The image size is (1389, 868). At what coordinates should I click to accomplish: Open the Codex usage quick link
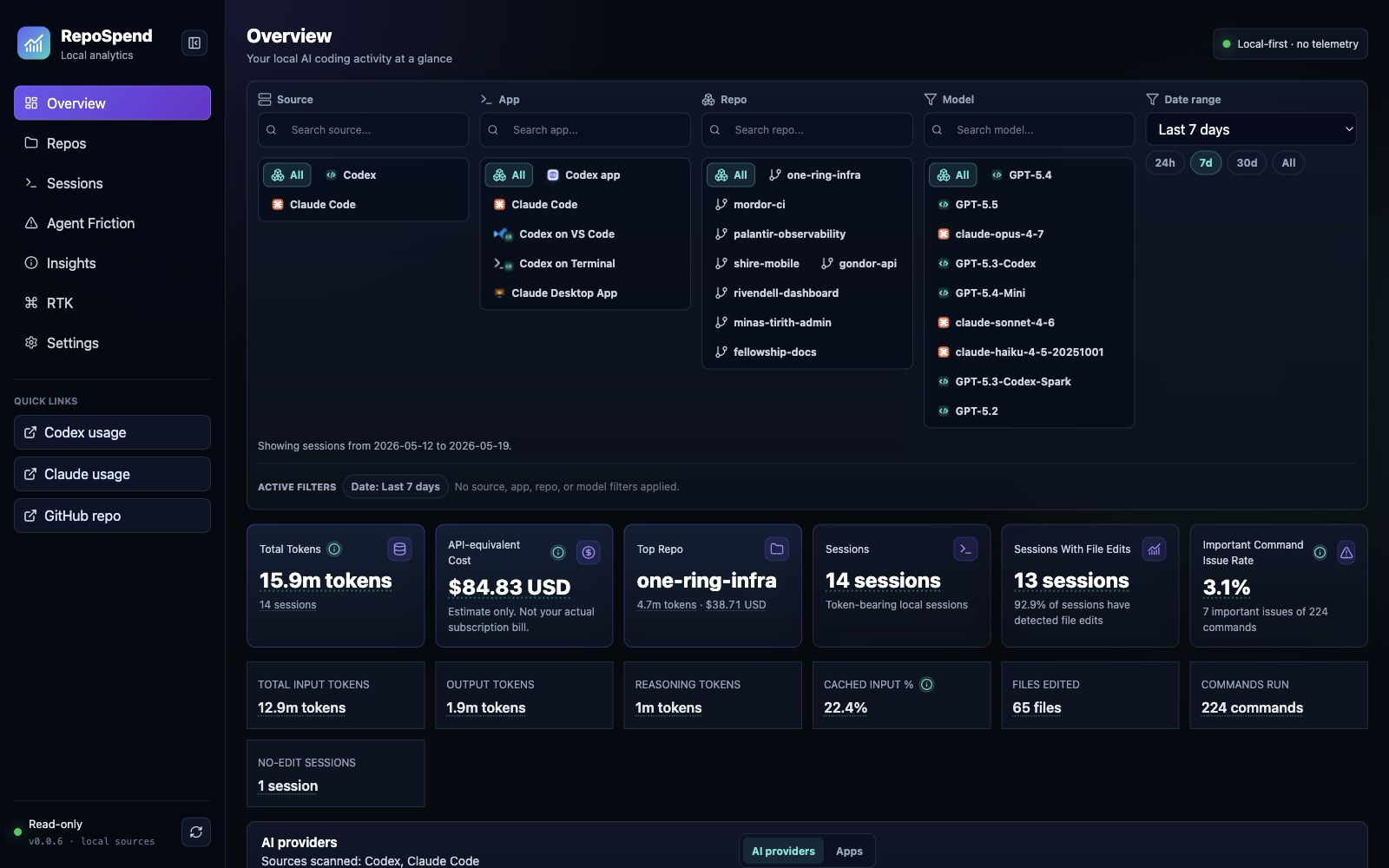pyautogui.click(x=112, y=432)
